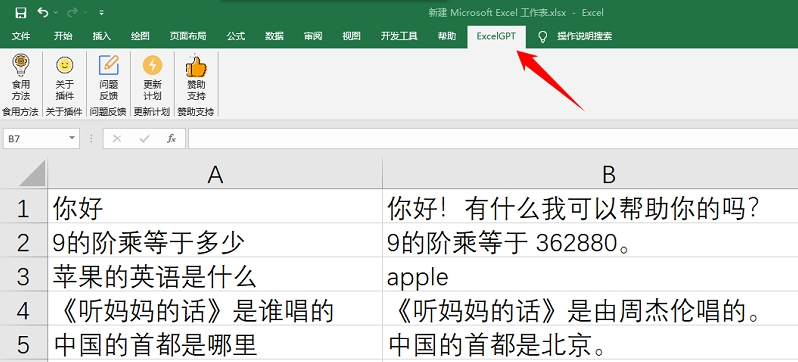Switch to the 开发工具 ribbon tab

pyautogui.click(x=399, y=36)
